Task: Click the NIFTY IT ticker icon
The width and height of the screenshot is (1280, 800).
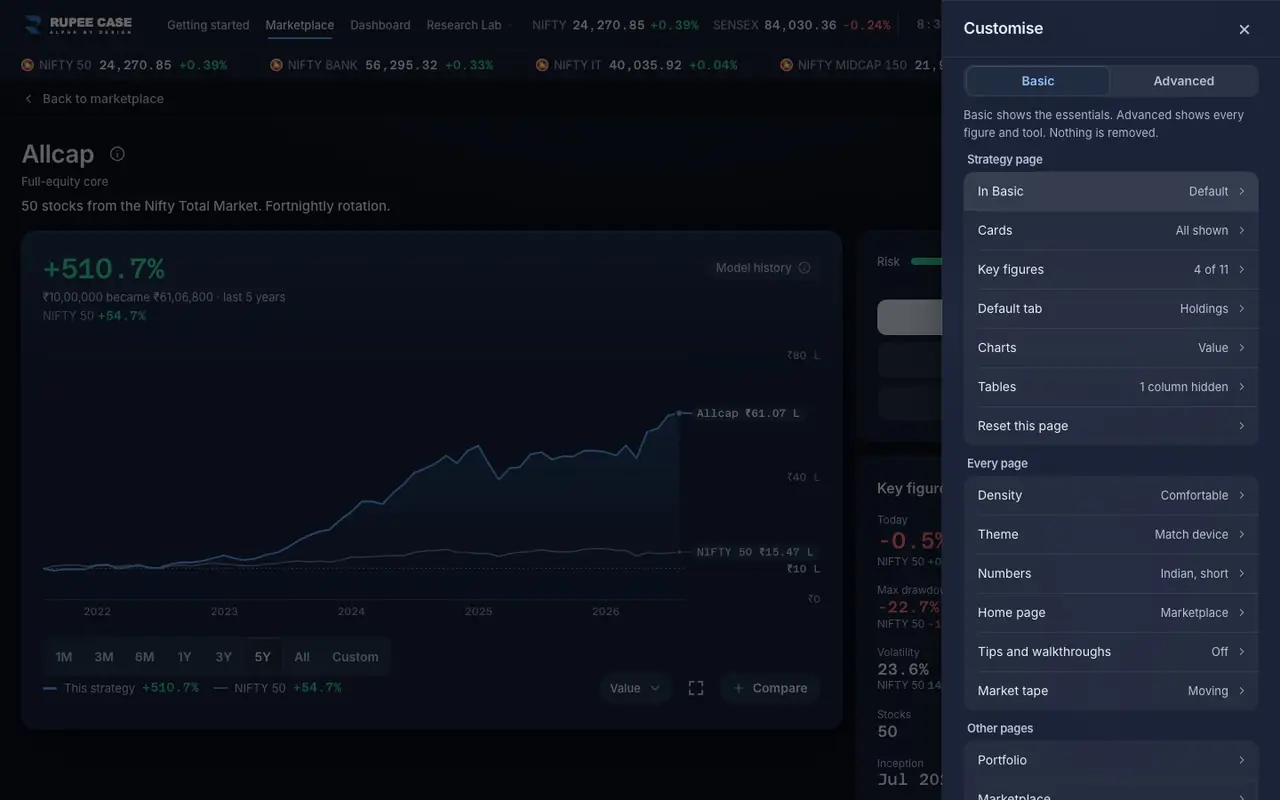Action: (x=542, y=65)
